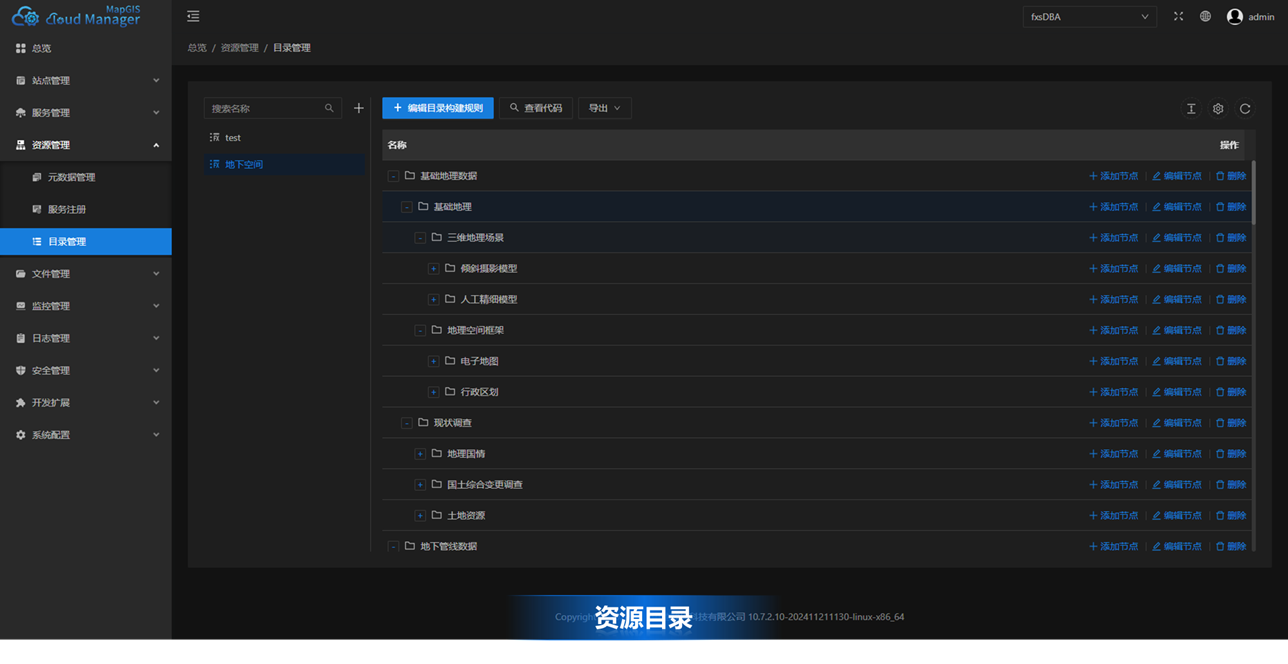Click the 开发扩展 puzzle icon

point(20,402)
